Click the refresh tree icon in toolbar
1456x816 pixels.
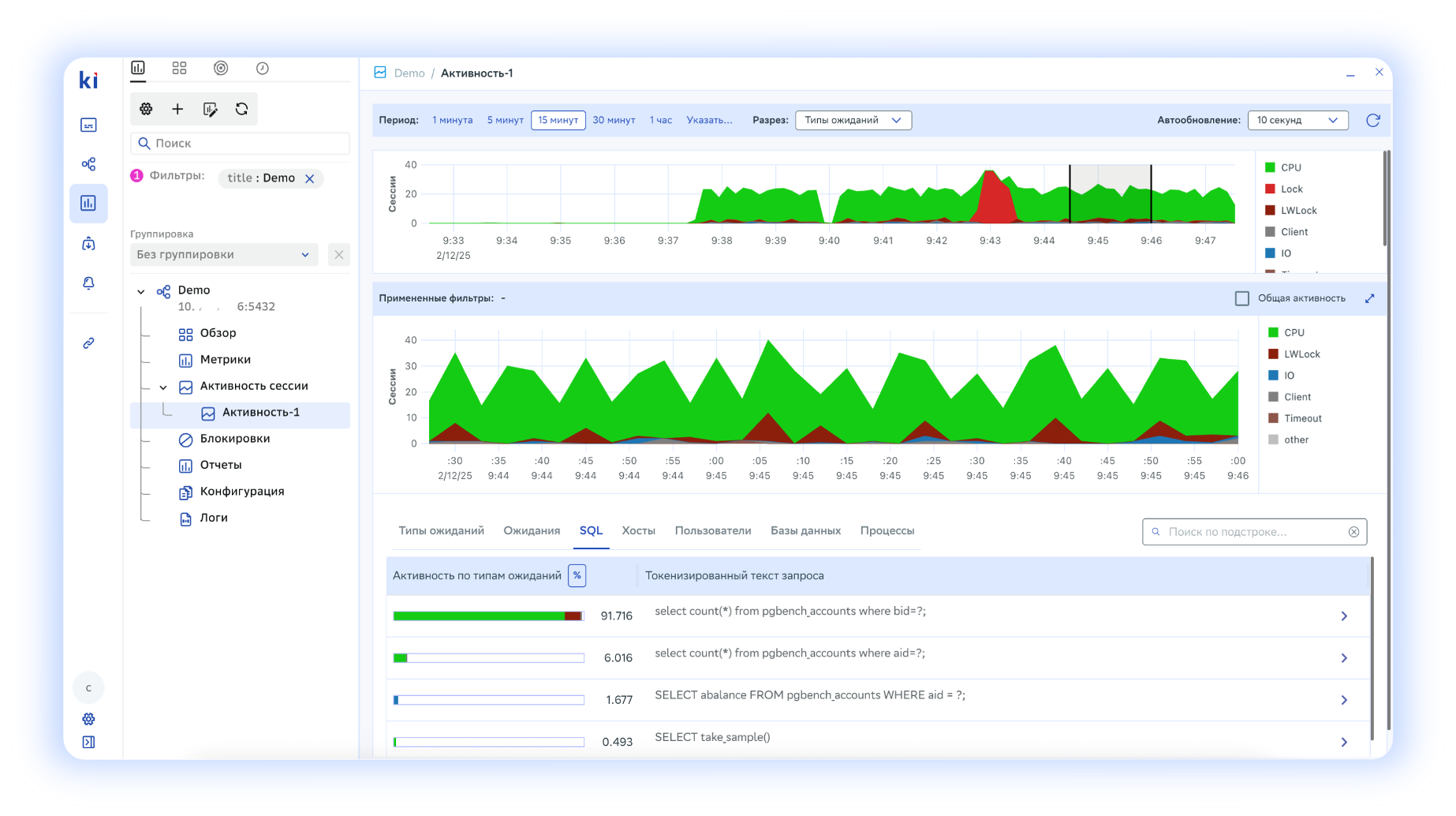pos(241,109)
